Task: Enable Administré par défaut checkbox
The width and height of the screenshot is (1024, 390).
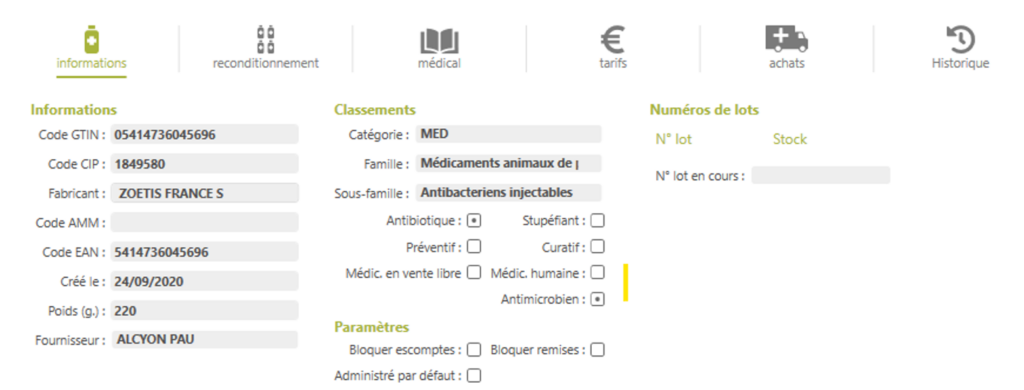Action: [474, 376]
